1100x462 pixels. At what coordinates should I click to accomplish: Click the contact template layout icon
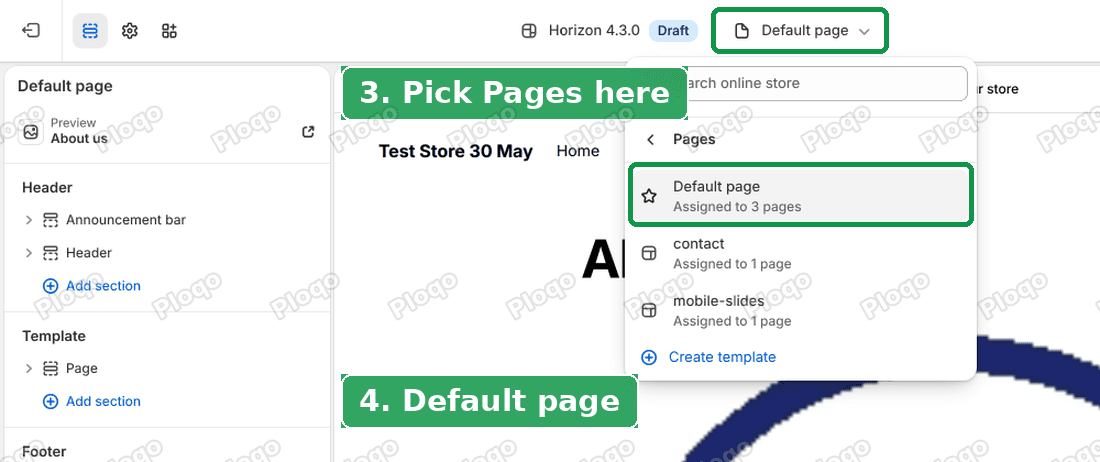click(650, 254)
